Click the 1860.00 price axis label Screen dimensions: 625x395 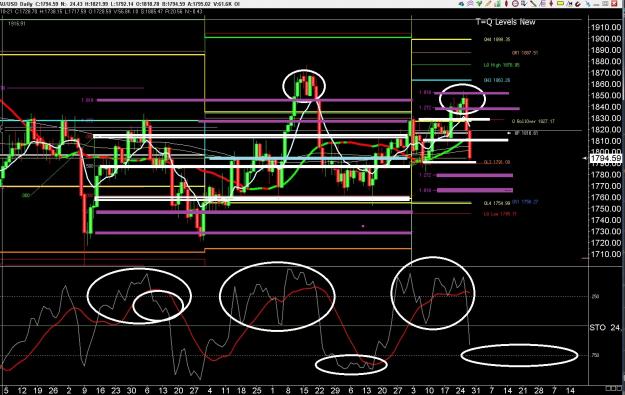pos(605,84)
